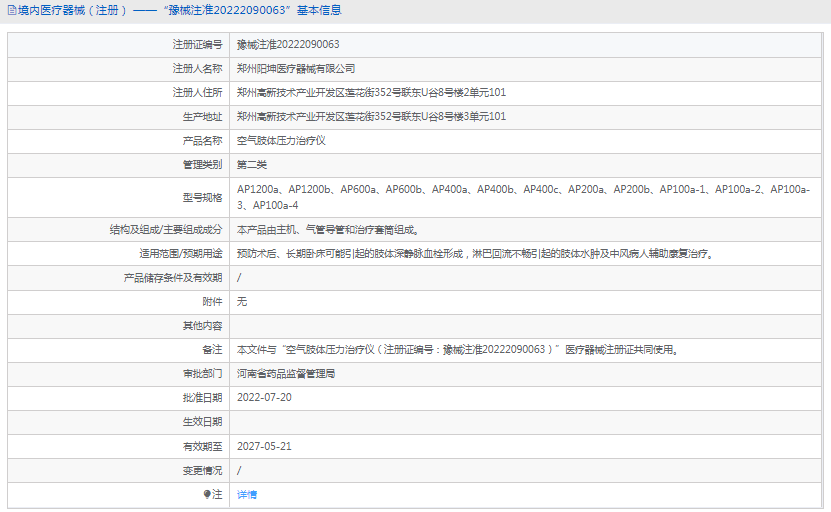Click the document icon beside the page title

pos(12,11)
